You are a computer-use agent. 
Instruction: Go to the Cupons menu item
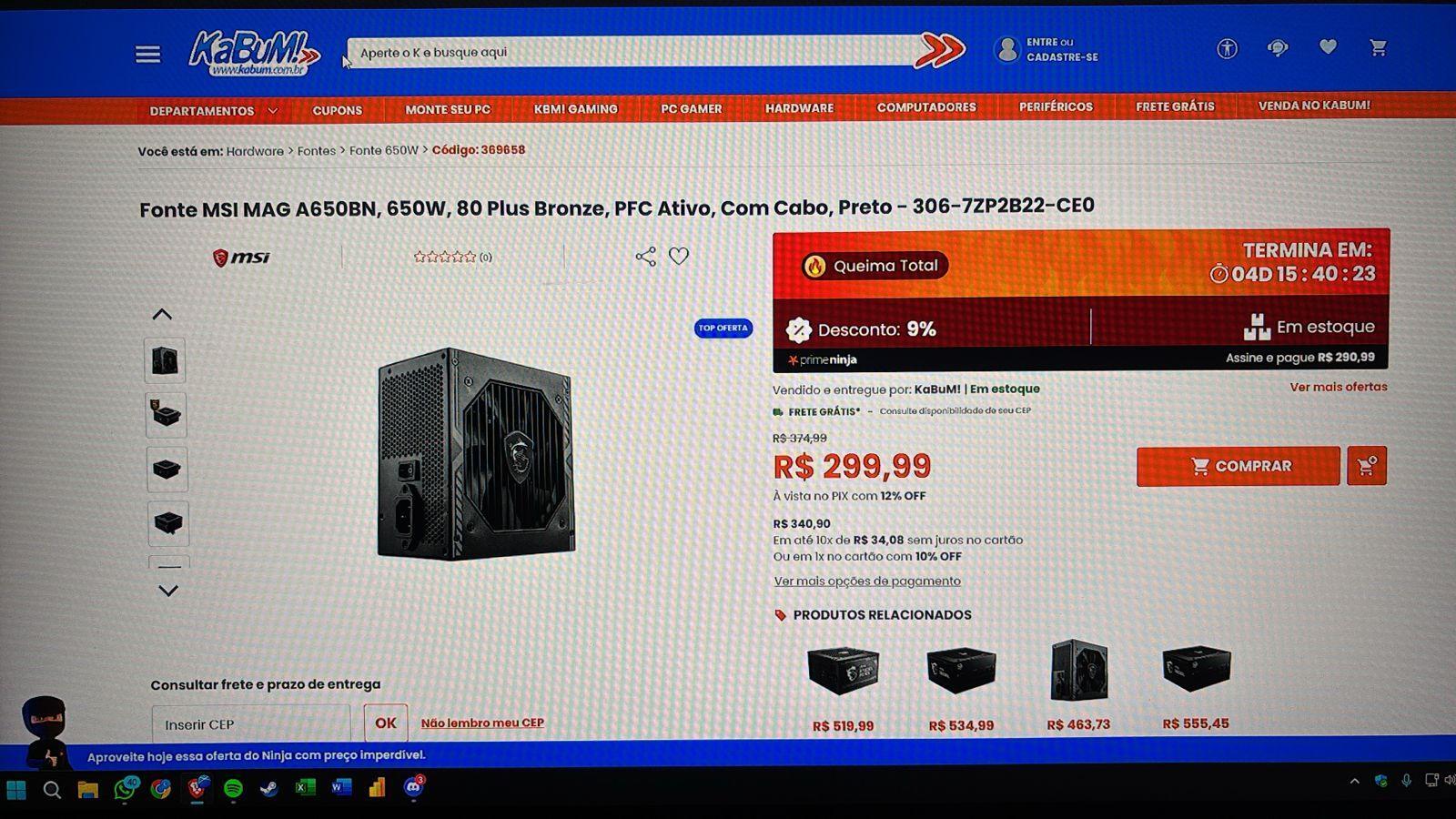pyautogui.click(x=338, y=110)
